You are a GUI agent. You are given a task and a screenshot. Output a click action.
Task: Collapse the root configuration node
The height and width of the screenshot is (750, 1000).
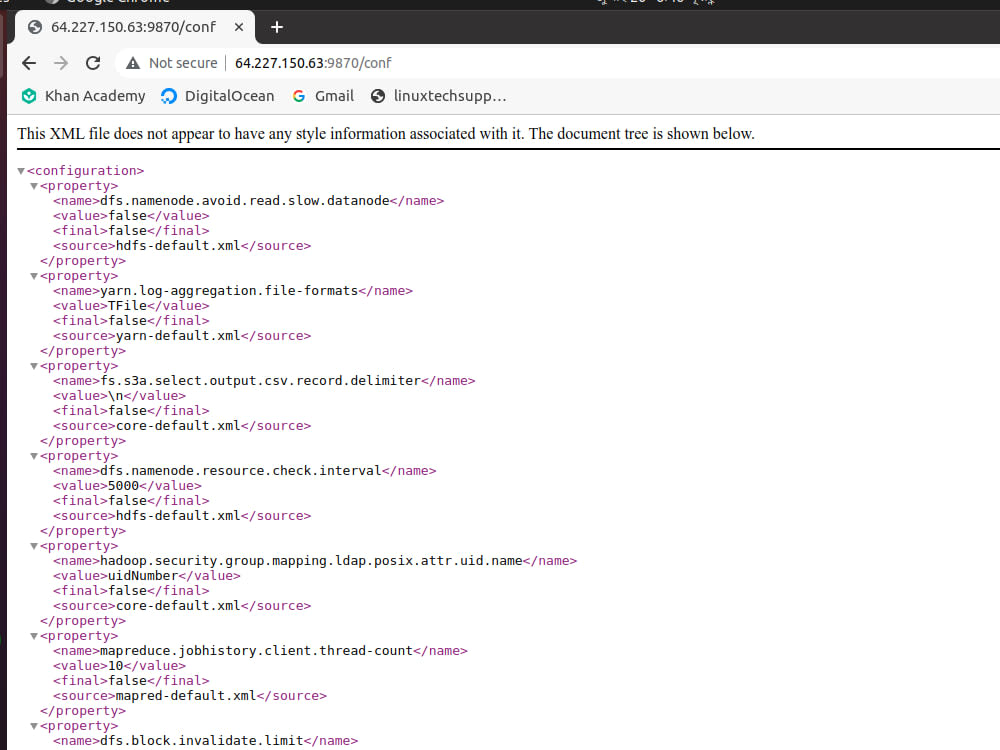click(x=21, y=171)
